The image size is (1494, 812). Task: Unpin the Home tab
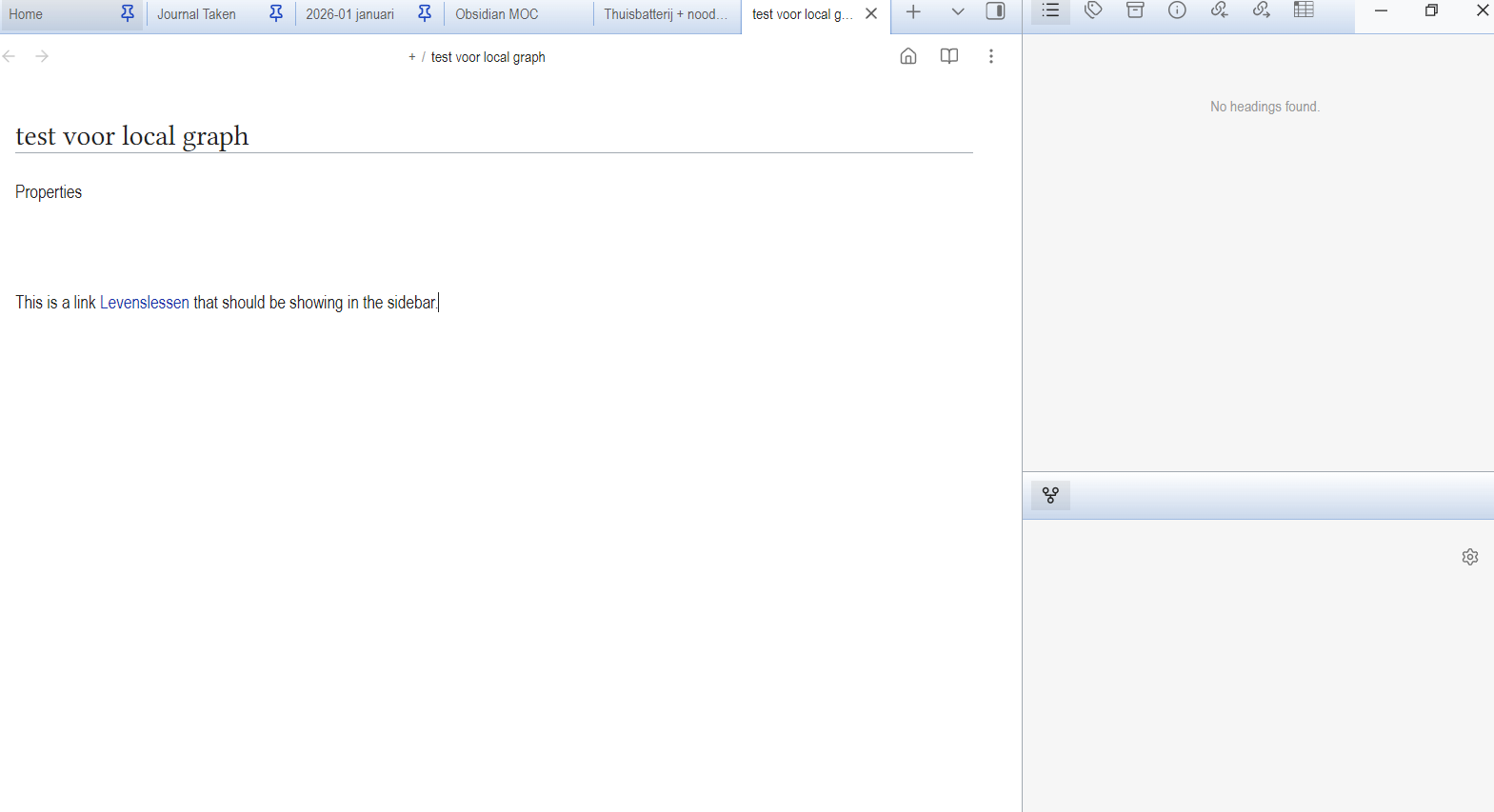tap(128, 13)
